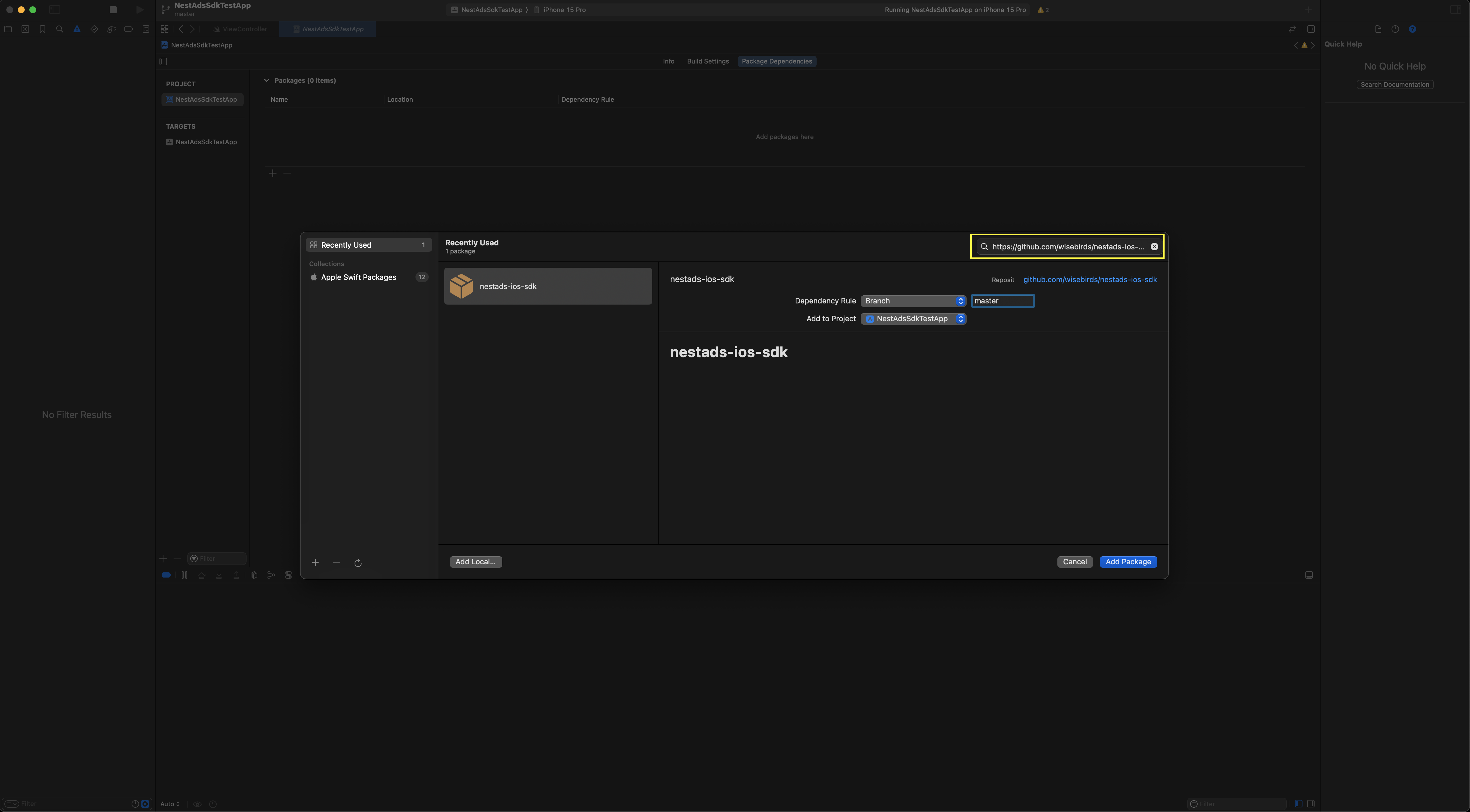Image resolution: width=1470 pixels, height=812 pixels.
Task: Click the refresh icon in package dialog
Action: coord(358,563)
